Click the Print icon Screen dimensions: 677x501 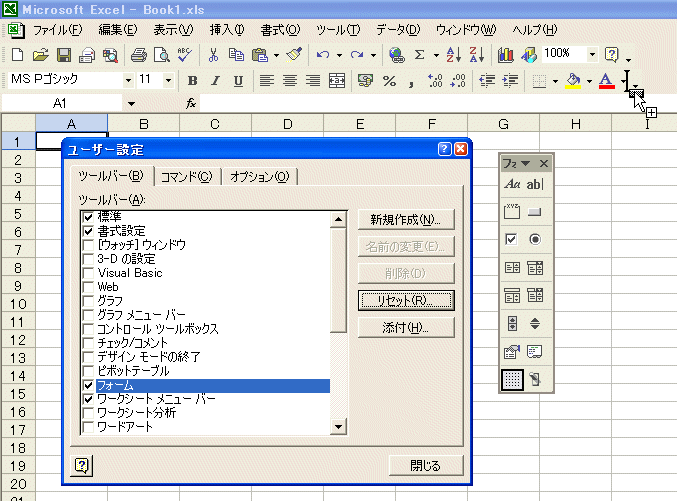(139, 55)
